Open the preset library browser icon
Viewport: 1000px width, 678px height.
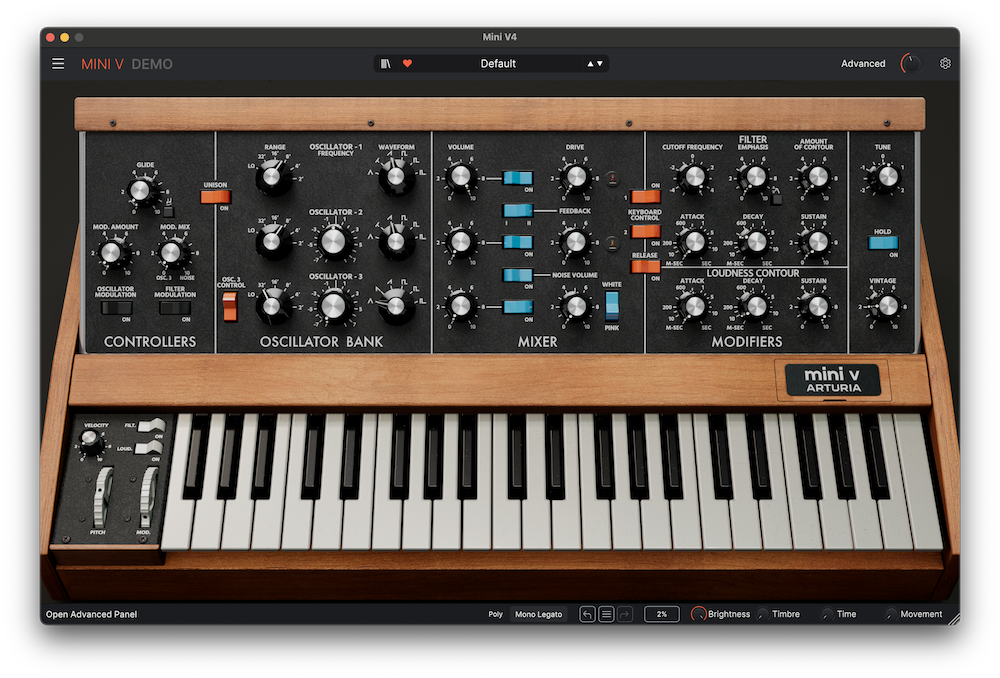[387, 64]
